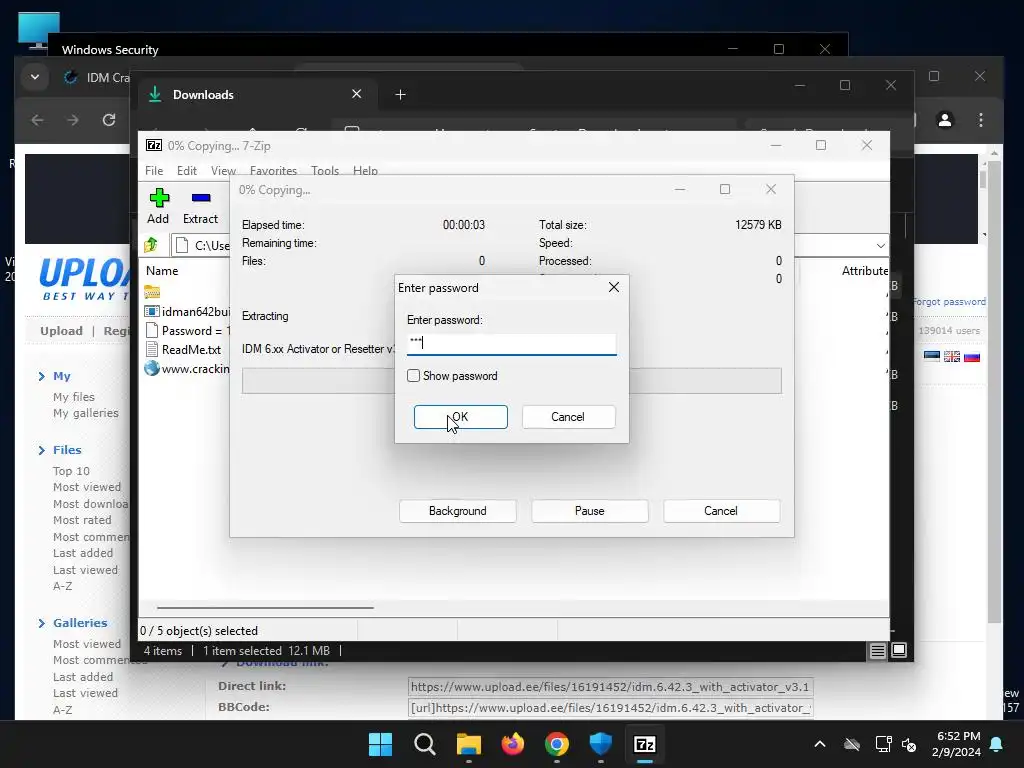This screenshot has height=768, width=1024.
Task: Open the 7-Zip Tools menu
Action: pos(325,170)
